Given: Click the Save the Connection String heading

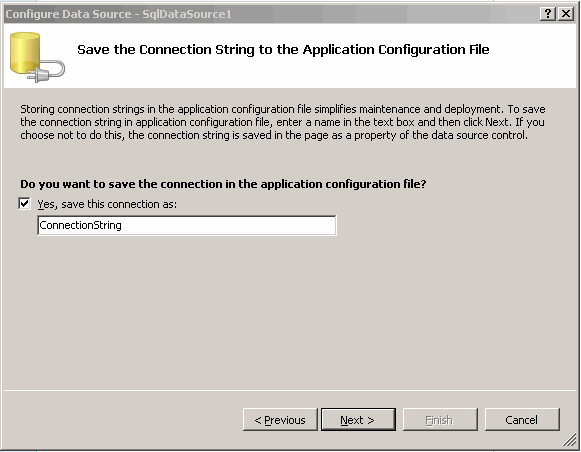Looking at the screenshot, I should [x=283, y=50].
